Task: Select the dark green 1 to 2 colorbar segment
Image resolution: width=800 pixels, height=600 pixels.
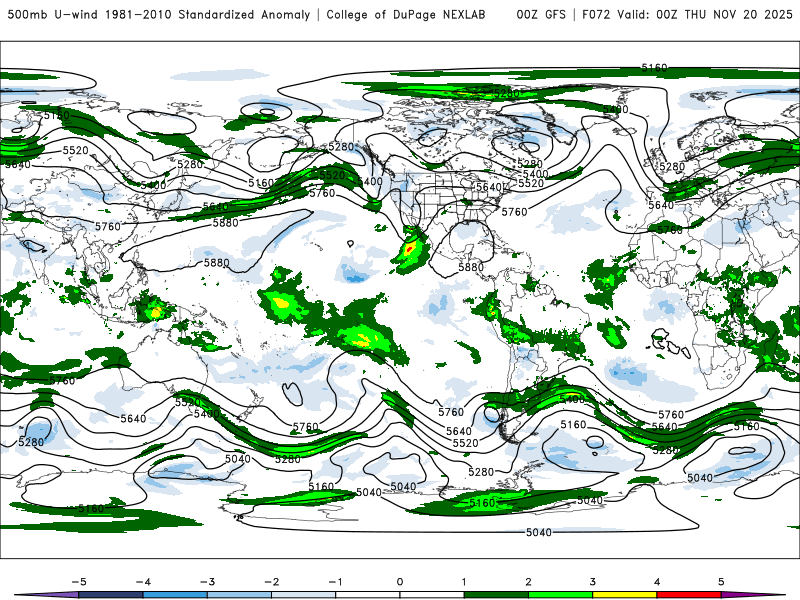Action: 496,595
